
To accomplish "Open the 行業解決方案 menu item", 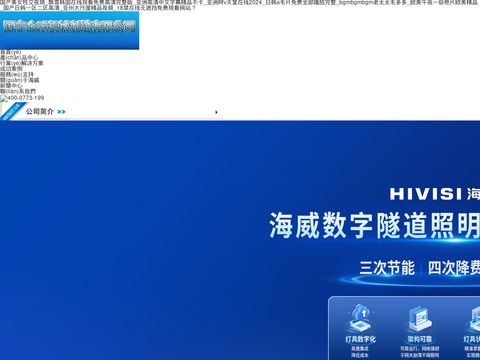I will coord(22,63).
